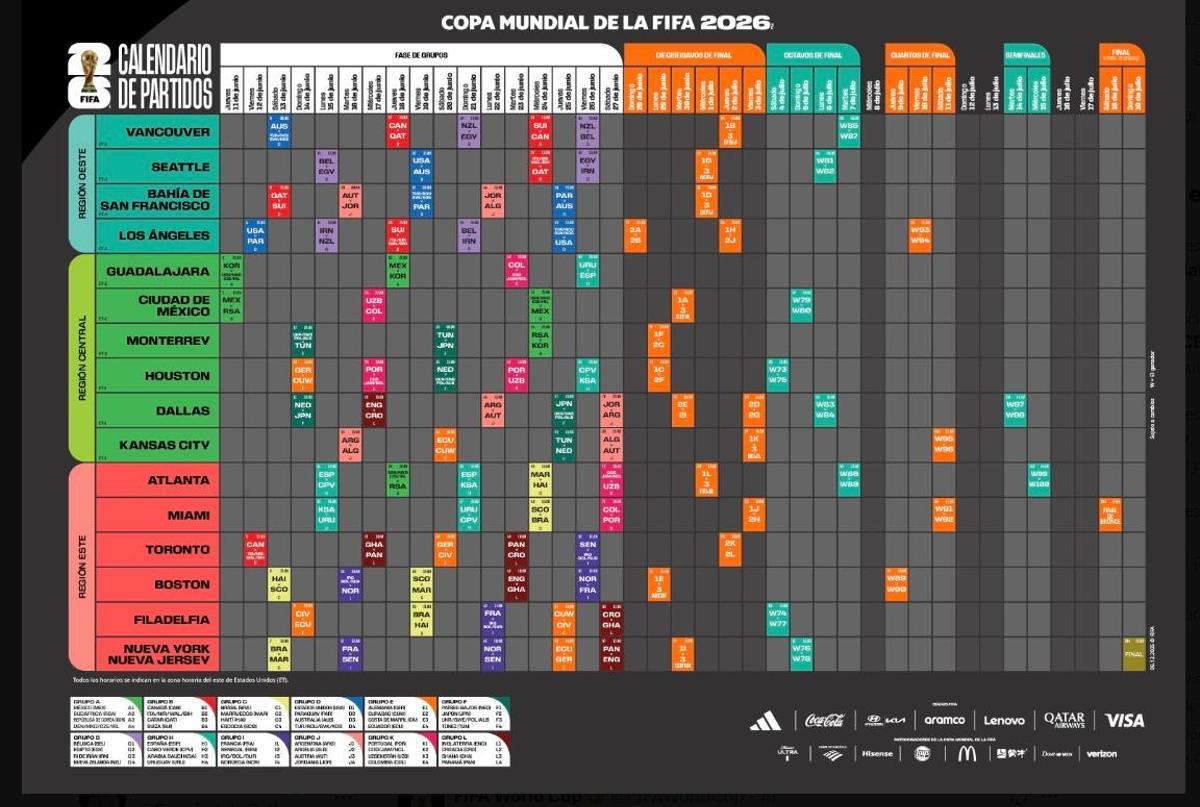Select the Fase de Grupos header tab
The image size is (1200, 807).
pyautogui.click(x=420, y=55)
